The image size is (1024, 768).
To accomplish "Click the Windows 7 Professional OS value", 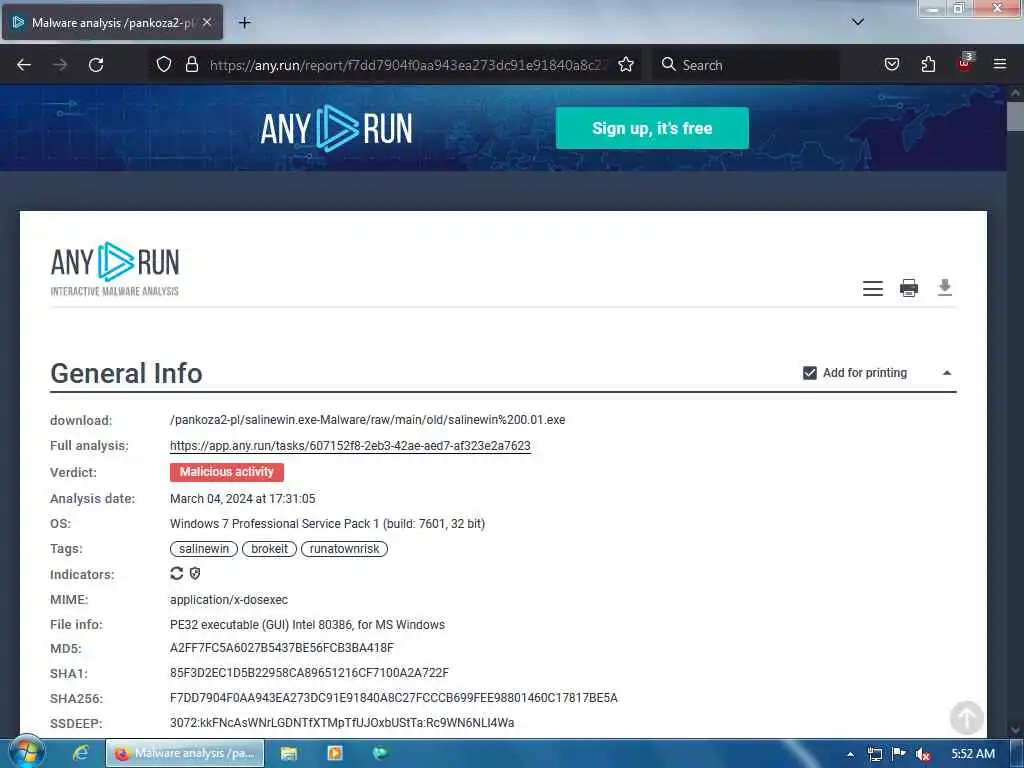I will tap(327, 524).
